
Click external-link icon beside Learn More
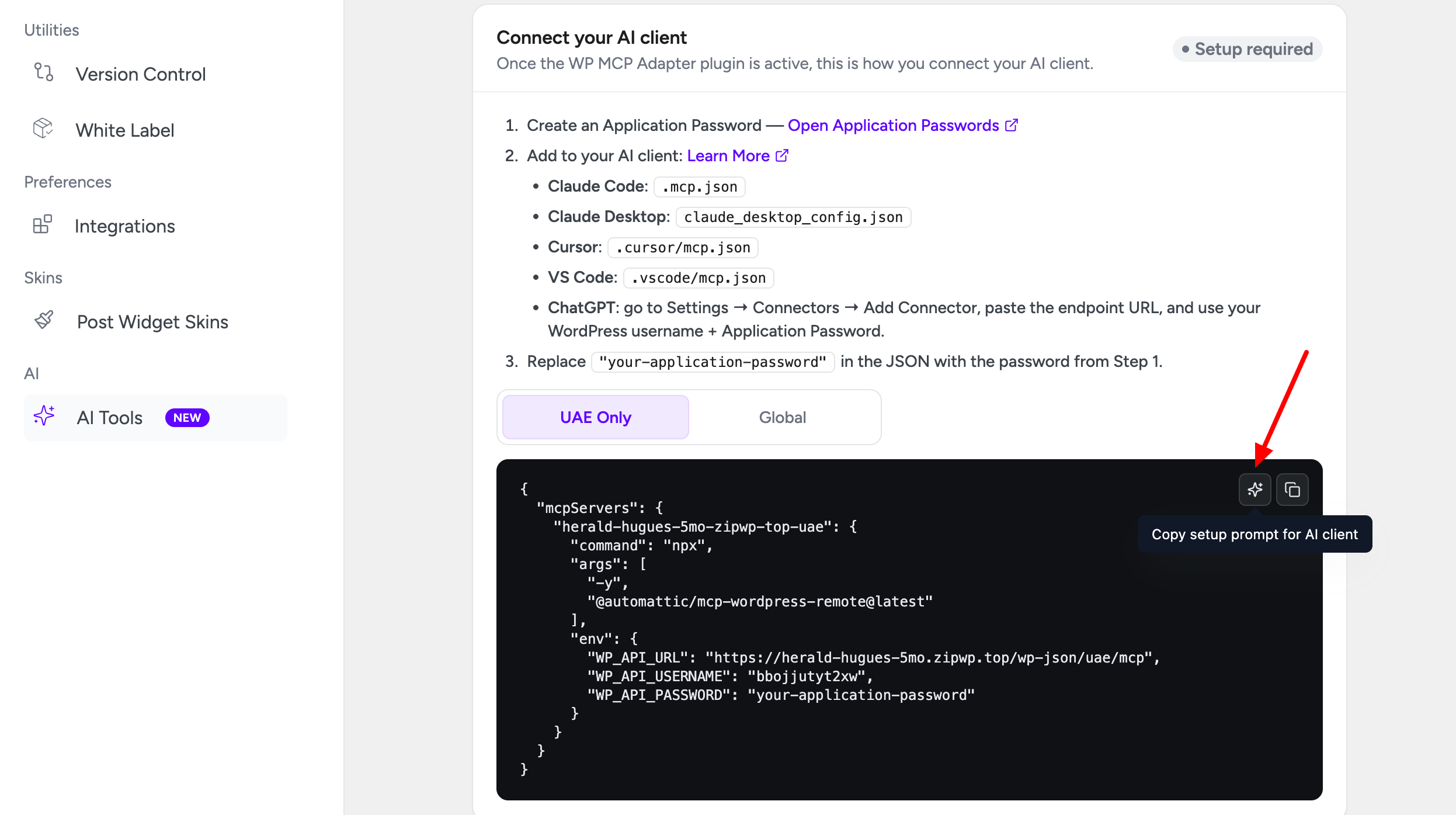[782, 155]
